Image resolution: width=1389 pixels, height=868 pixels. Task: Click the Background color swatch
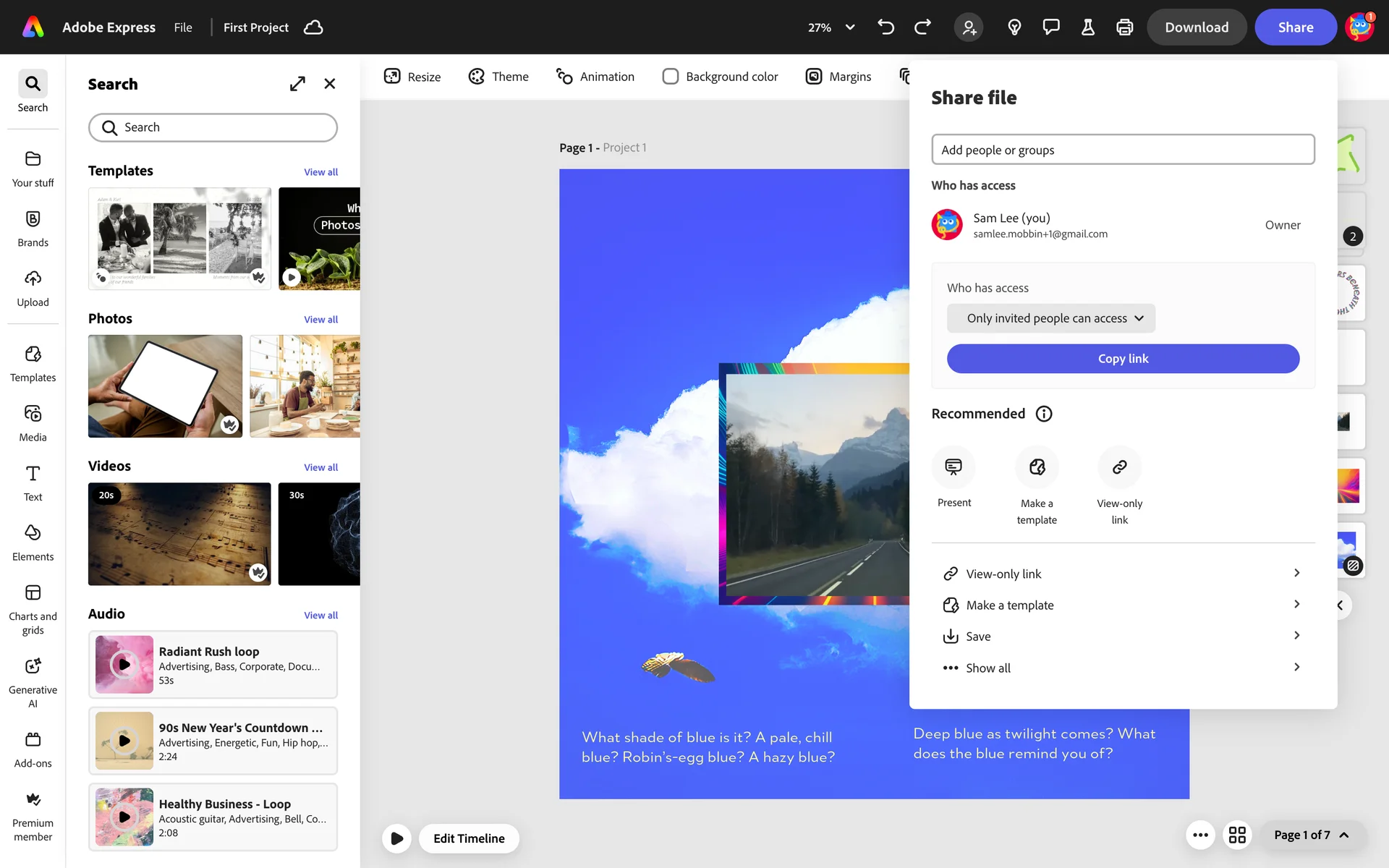tap(671, 77)
